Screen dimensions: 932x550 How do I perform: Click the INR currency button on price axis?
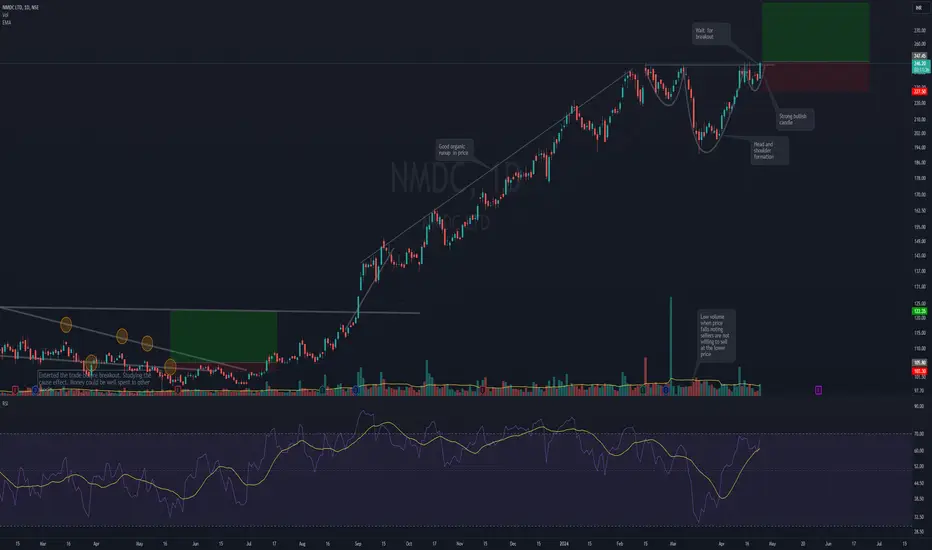(x=919, y=8)
